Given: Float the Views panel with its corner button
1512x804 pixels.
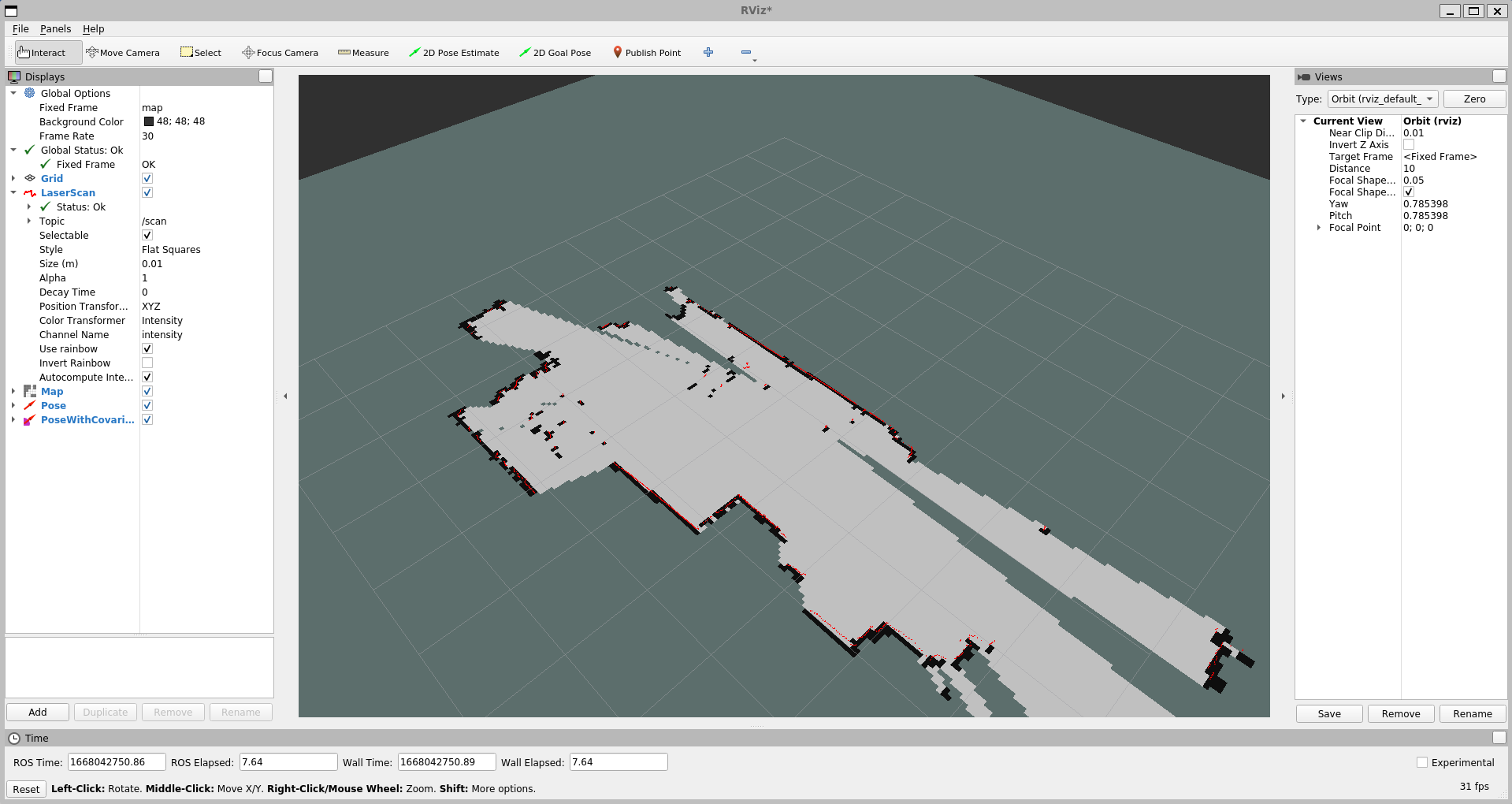Looking at the screenshot, I should (x=1499, y=76).
